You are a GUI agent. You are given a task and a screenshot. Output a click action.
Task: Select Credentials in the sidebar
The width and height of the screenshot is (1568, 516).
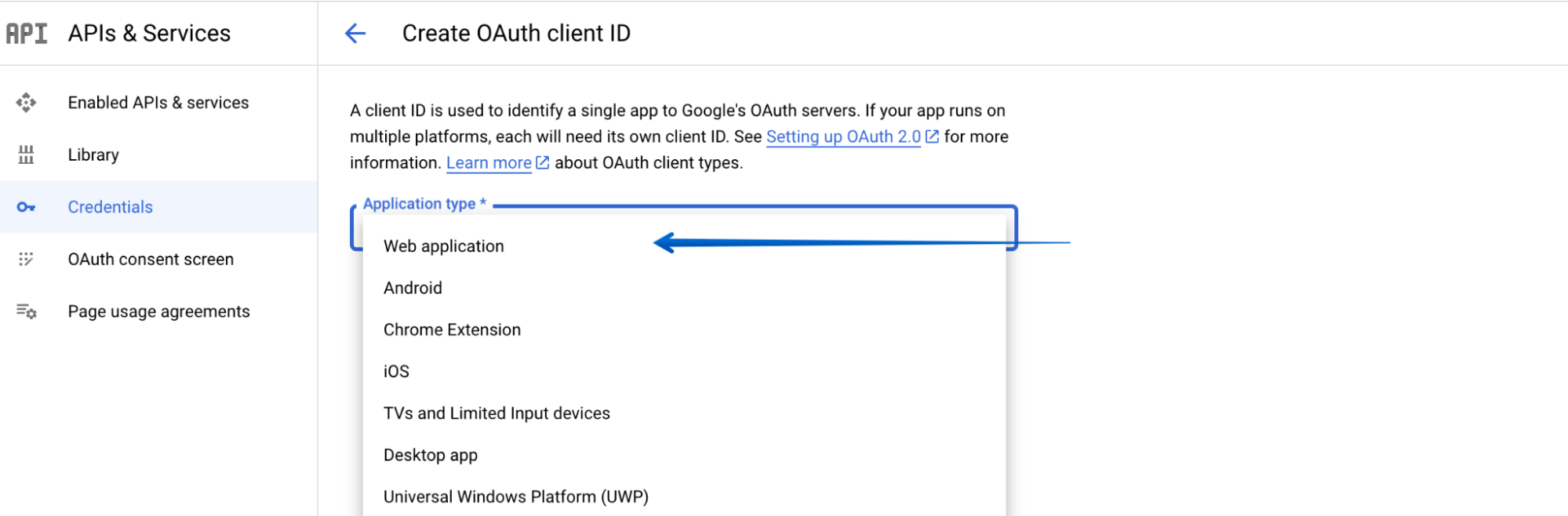[x=158, y=207]
